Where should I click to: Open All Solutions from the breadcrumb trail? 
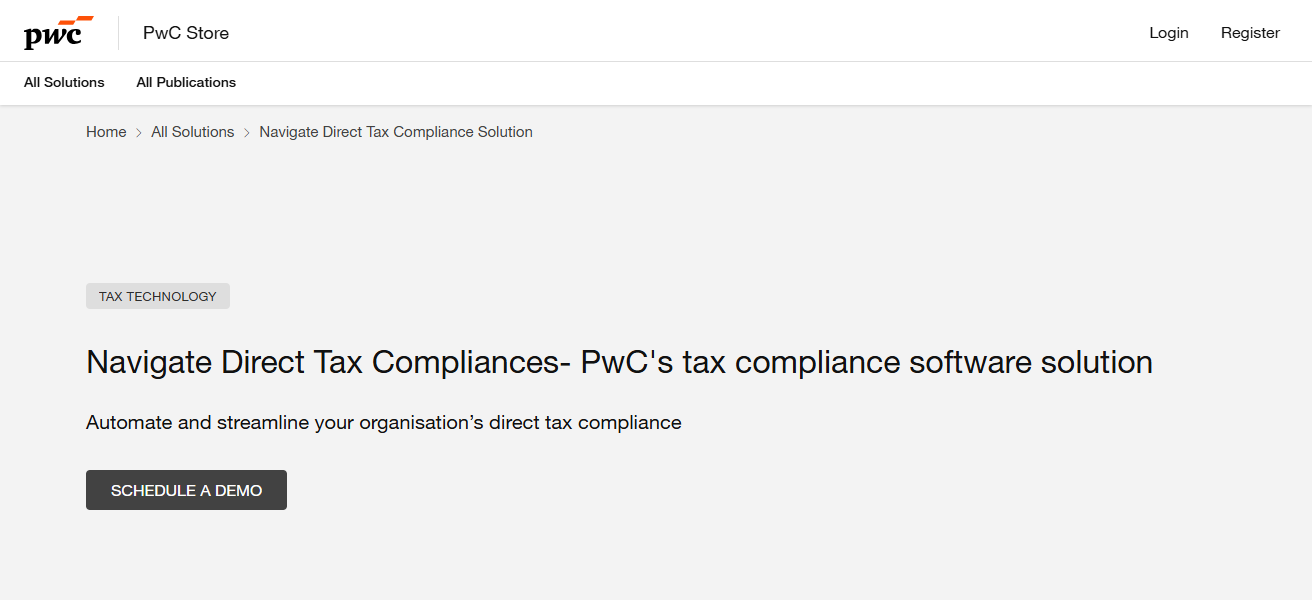point(192,131)
